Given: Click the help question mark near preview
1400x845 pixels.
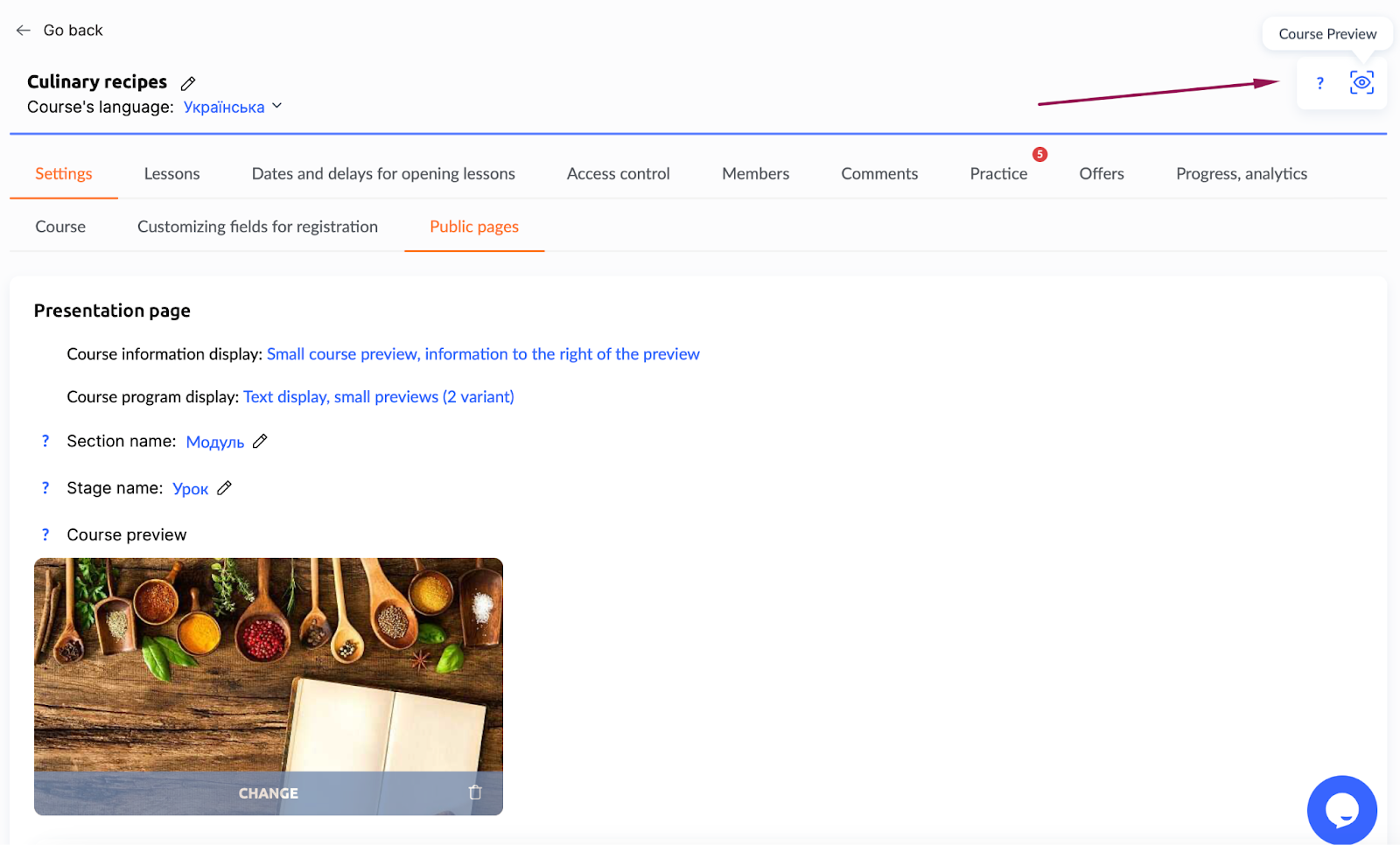Looking at the screenshot, I should click(x=1319, y=83).
